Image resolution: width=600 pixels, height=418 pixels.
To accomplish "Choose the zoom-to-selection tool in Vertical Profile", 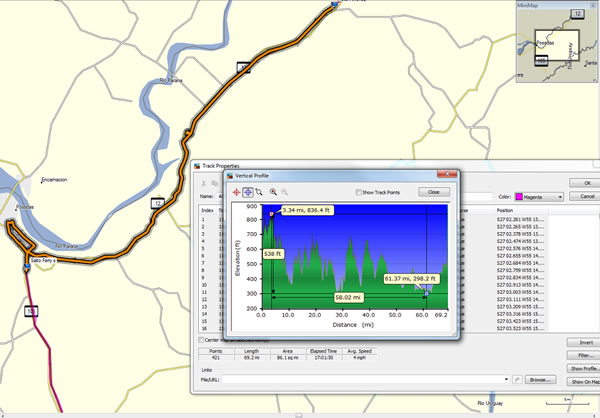I will click(259, 192).
